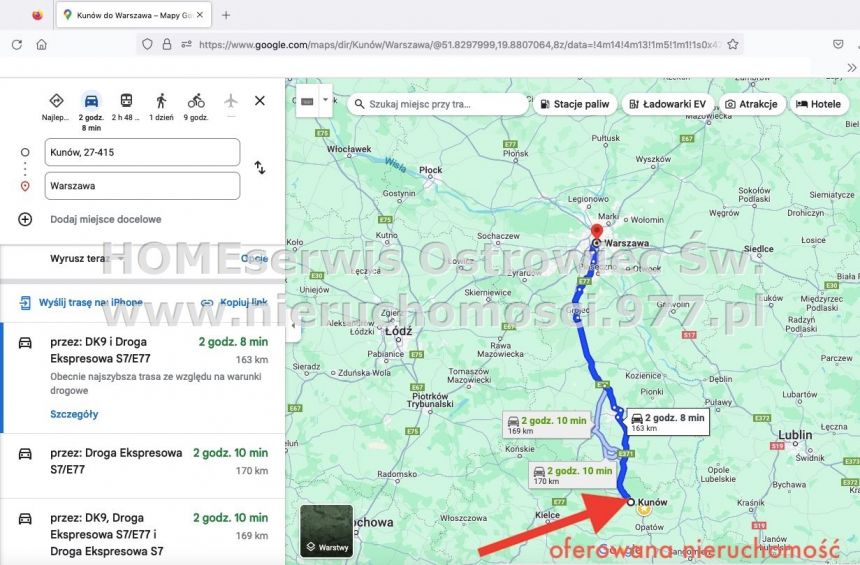The image size is (860, 565).
Task: Swap start and destination points
Action: coord(260,167)
